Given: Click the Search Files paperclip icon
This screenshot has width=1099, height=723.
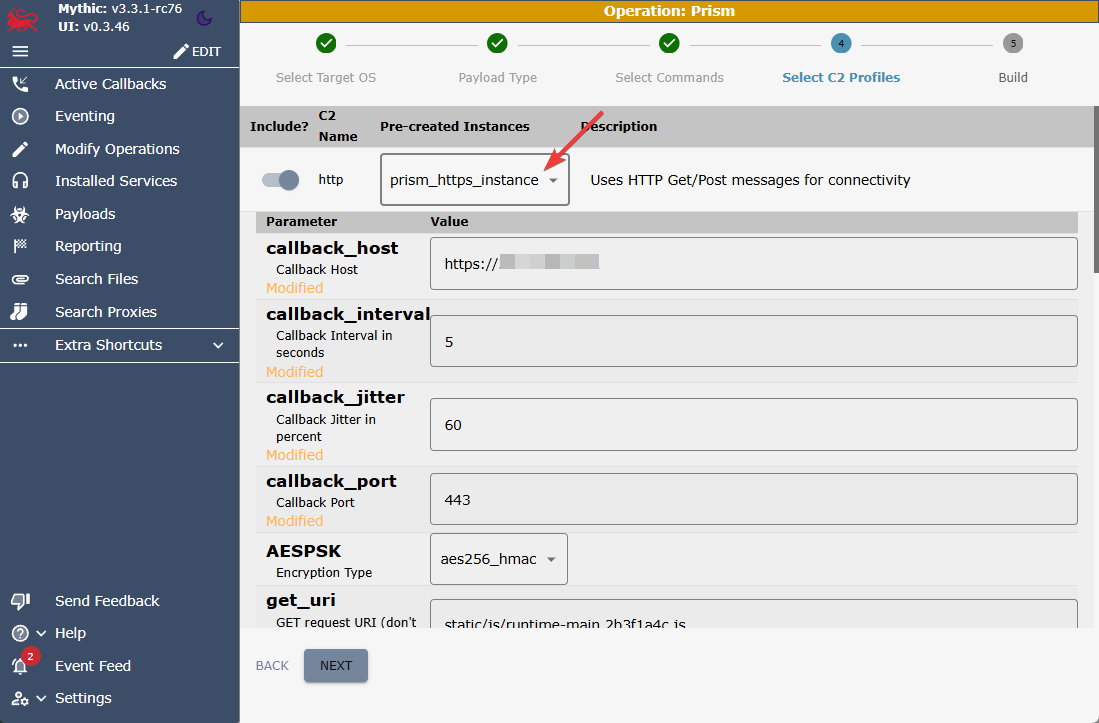Looking at the screenshot, I should (20, 279).
